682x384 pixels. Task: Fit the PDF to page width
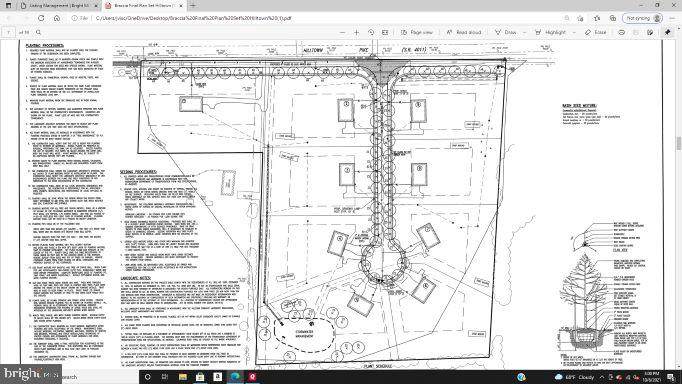click(385, 32)
